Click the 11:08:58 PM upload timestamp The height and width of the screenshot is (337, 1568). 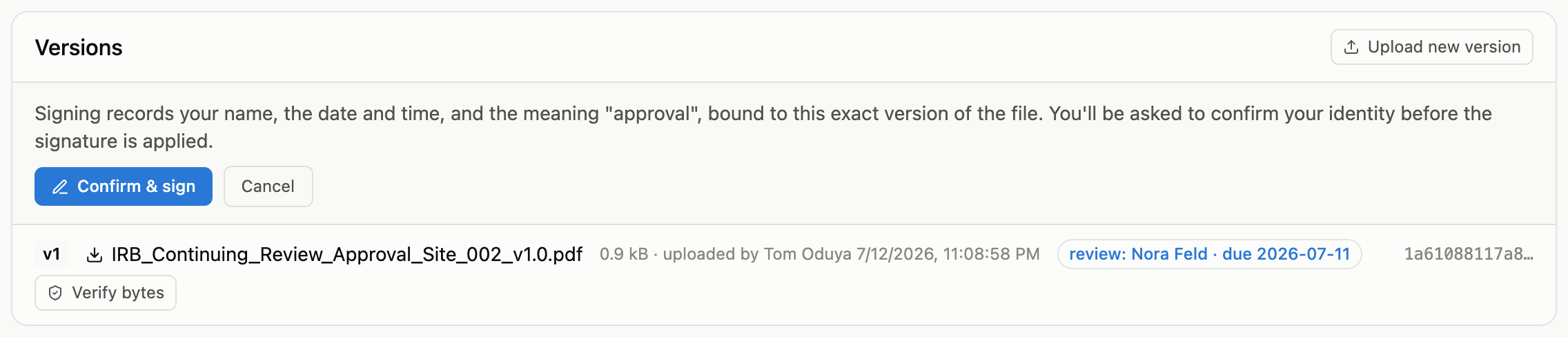tap(991, 254)
